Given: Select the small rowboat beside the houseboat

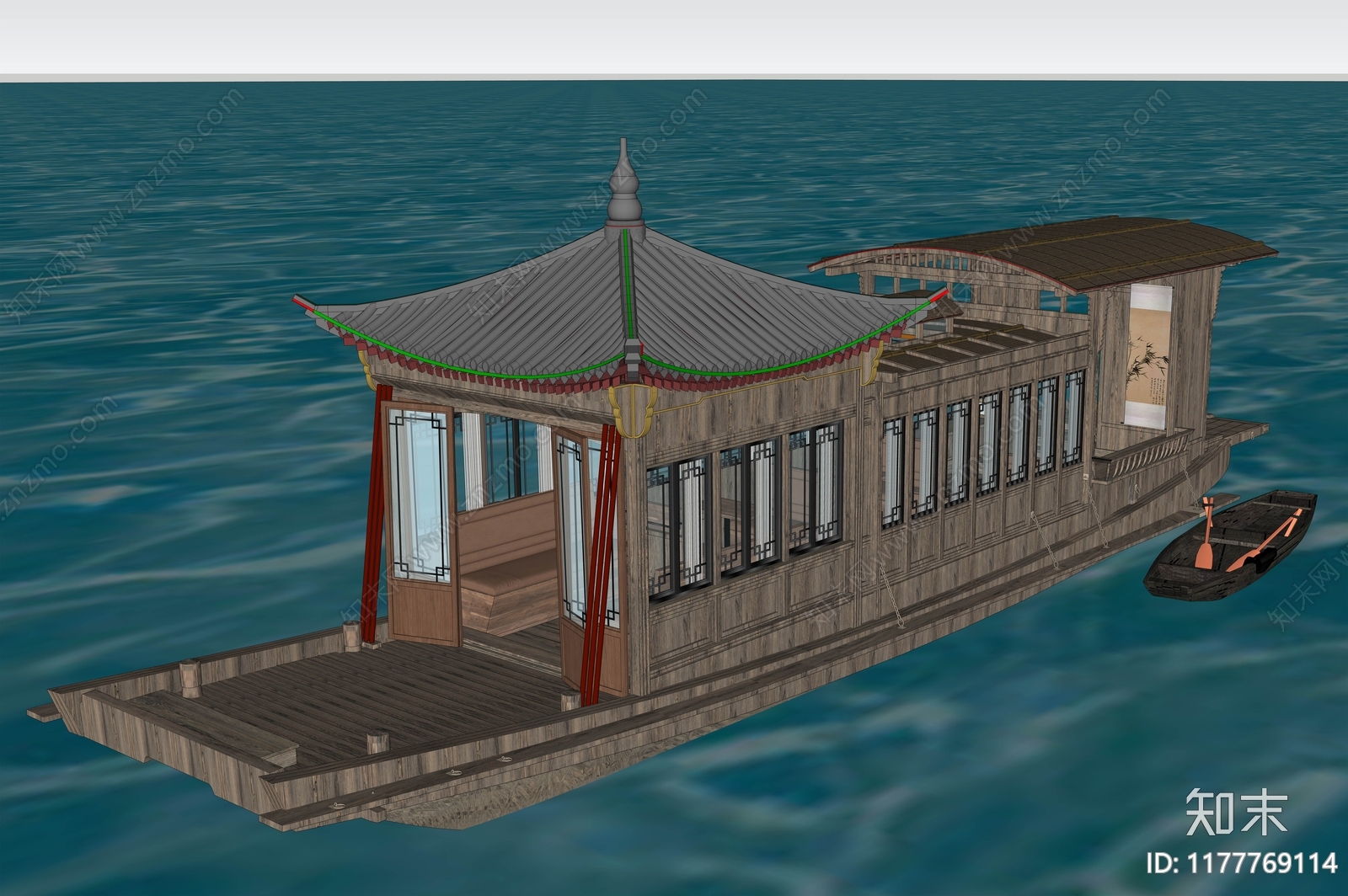Looking at the screenshot, I should coord(1231,545).
